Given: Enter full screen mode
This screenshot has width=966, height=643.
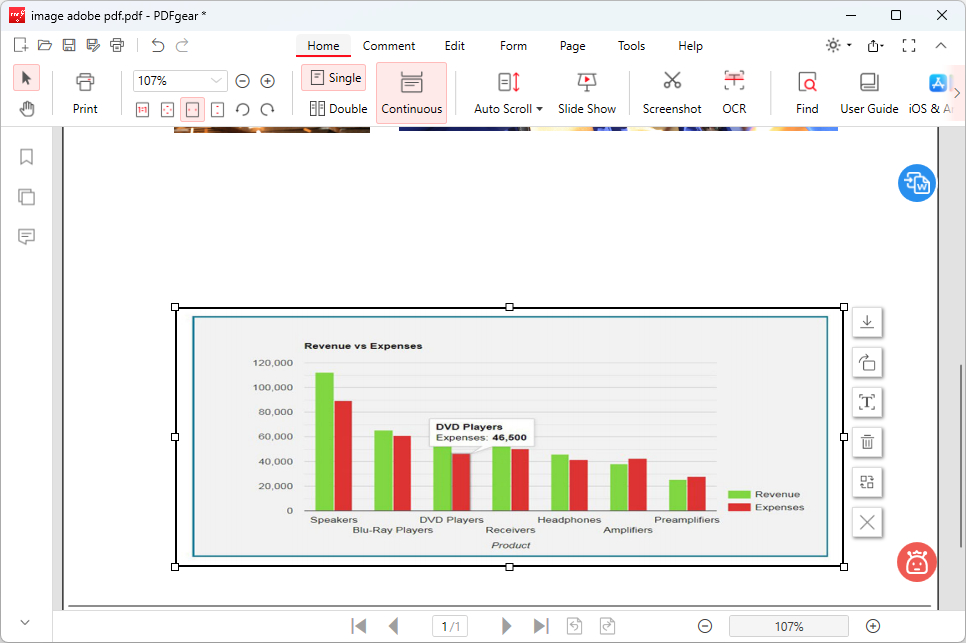Looking at the screenshot, I should pyautogui.click(x=909, y=46).
